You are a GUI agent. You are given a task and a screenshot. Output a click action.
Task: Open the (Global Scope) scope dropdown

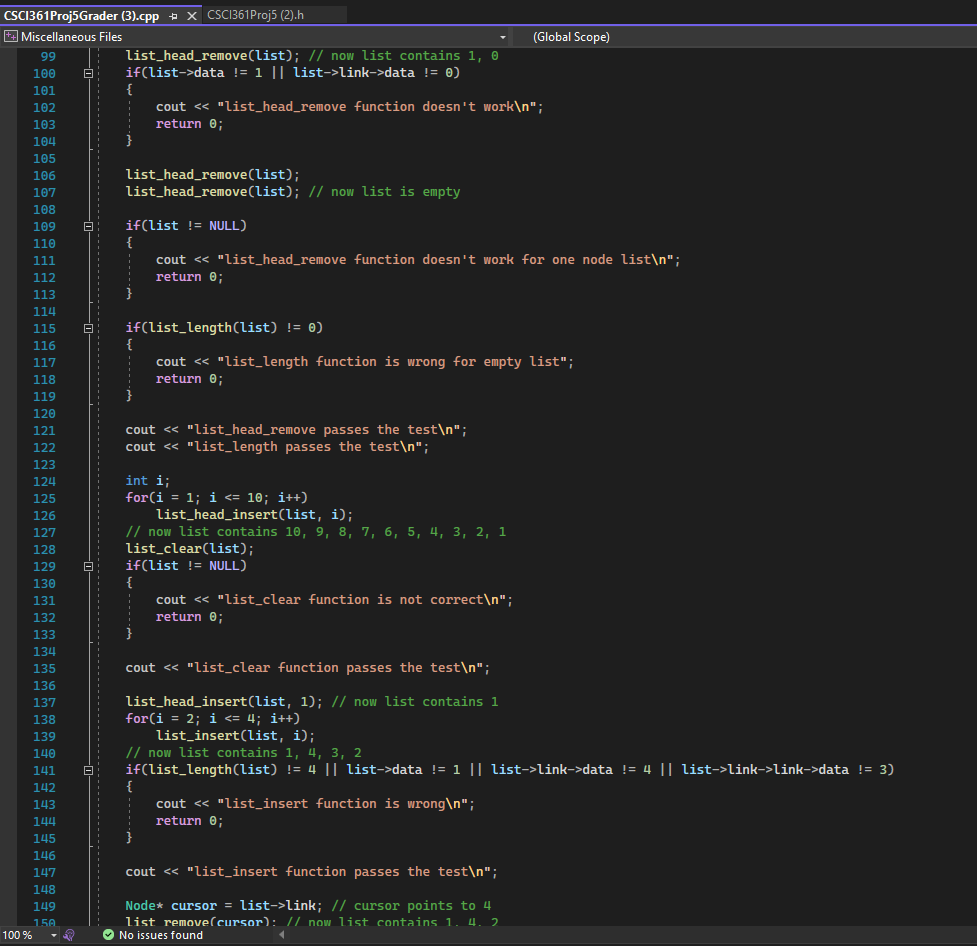[572, 36]
